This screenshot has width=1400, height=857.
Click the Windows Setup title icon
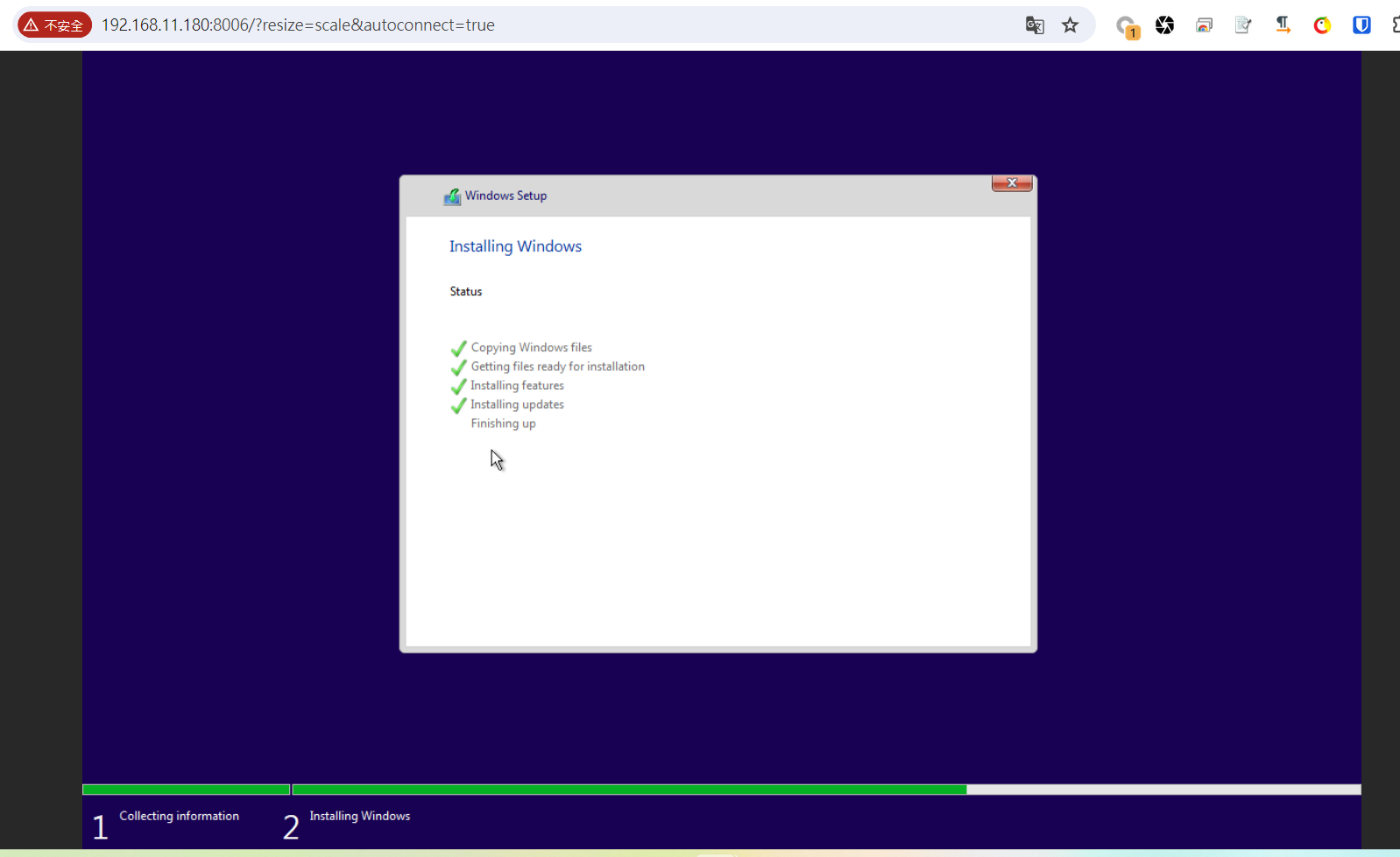click(452, 196)
